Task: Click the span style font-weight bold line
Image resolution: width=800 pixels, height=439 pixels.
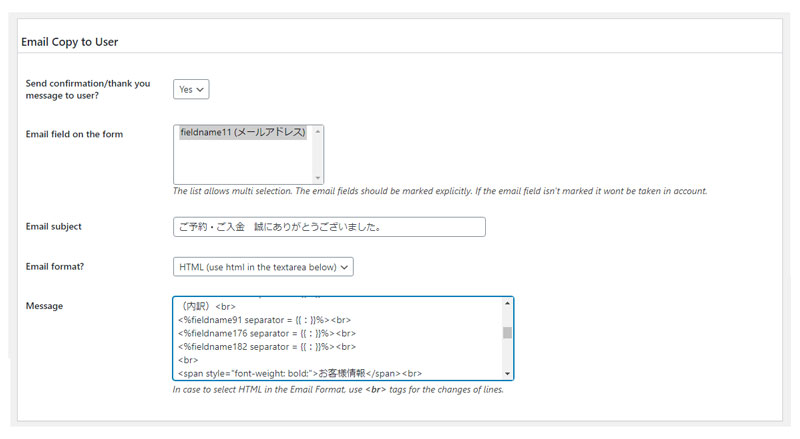Action: coord(300,373)
